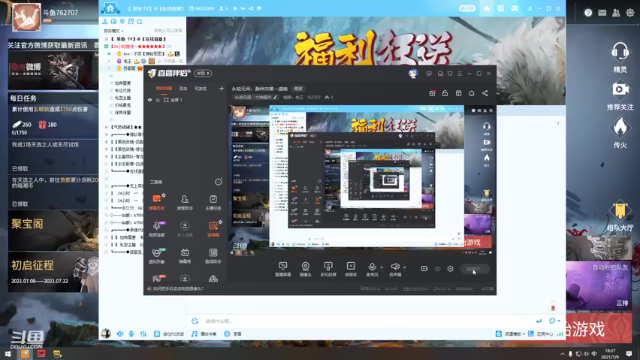Select the second scene tab
Image resolution: width=640 pixels, height=360 pixels.
[x=183, y=89]
